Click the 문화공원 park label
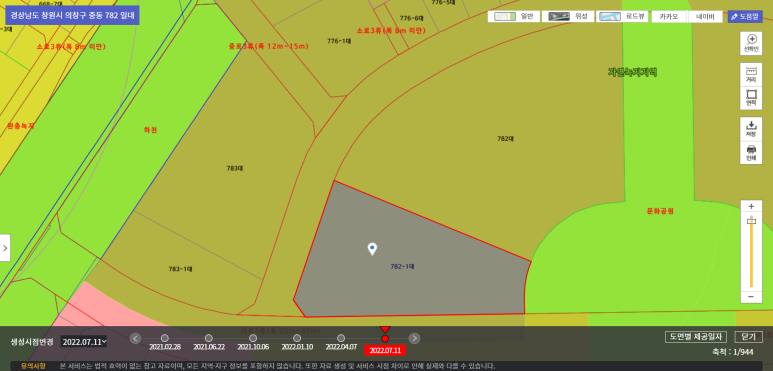 (660, 211)
